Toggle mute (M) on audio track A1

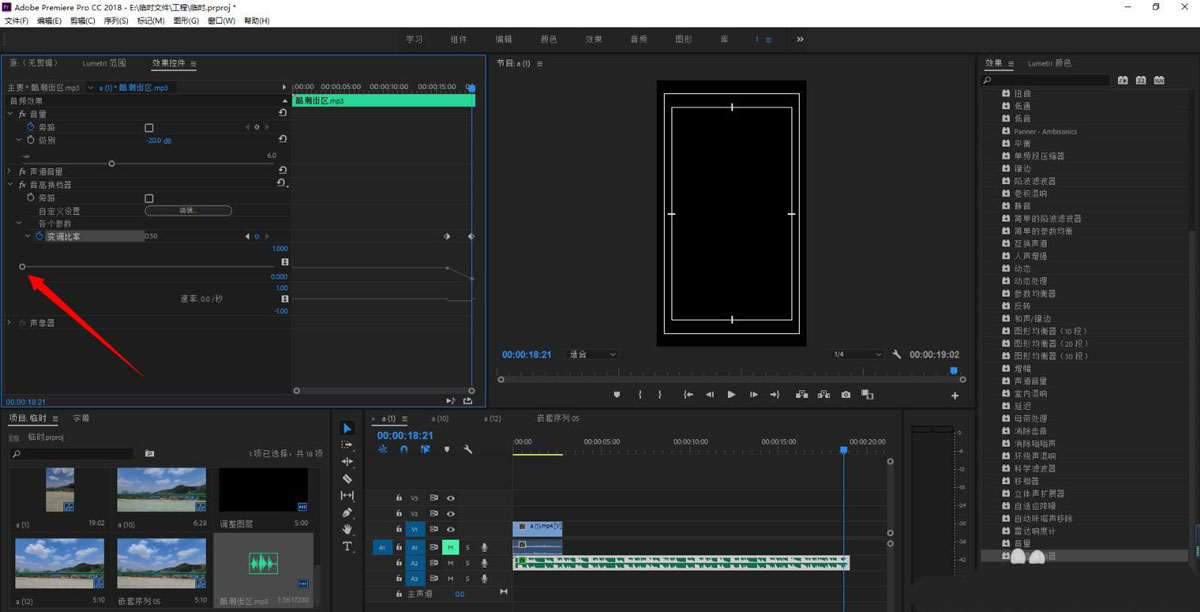450,547
